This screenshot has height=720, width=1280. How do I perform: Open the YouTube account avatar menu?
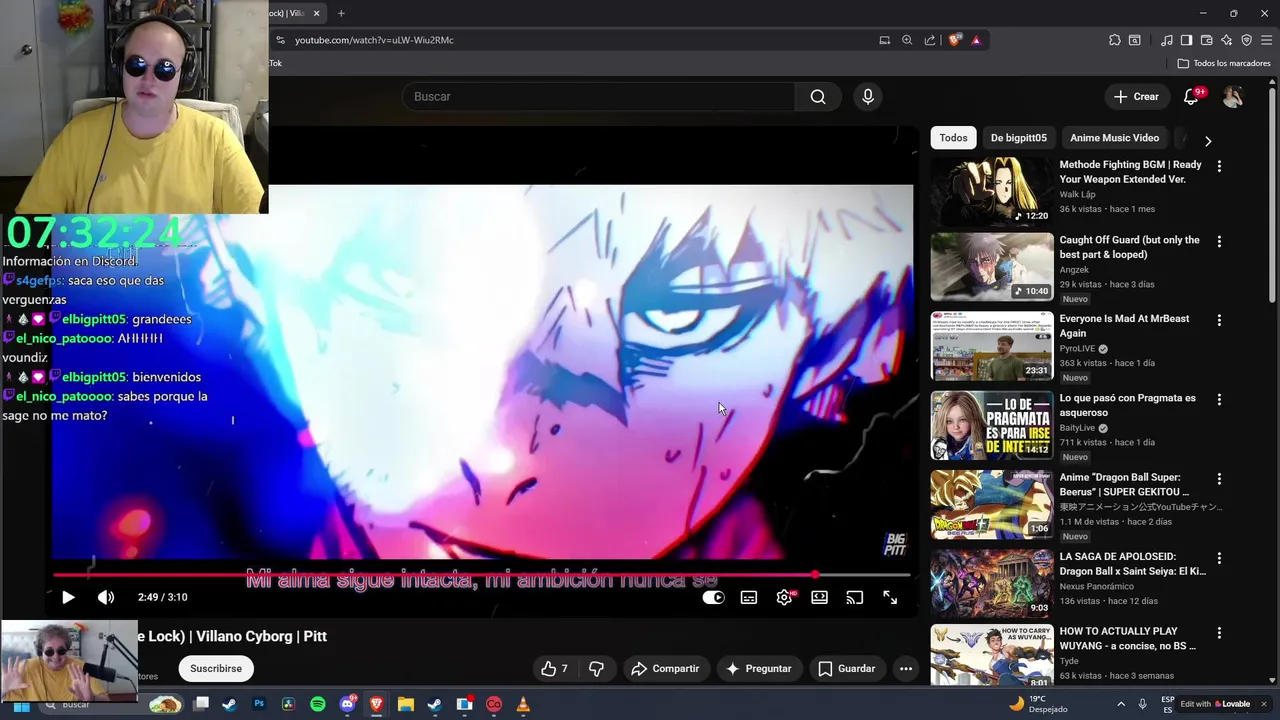1233,96
